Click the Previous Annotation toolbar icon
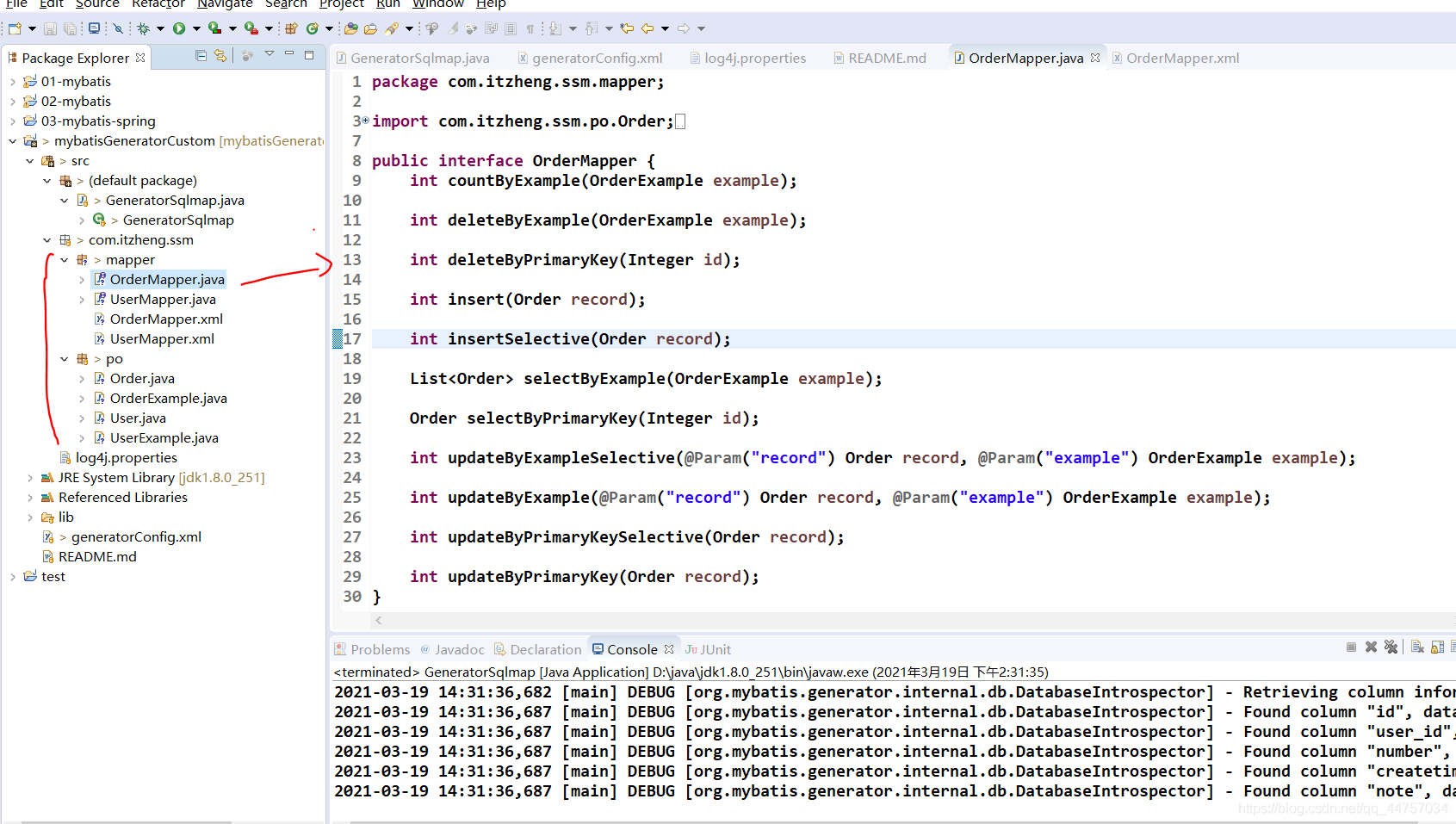This screenshot has height=824, width=1456. [x=592, y=28]
